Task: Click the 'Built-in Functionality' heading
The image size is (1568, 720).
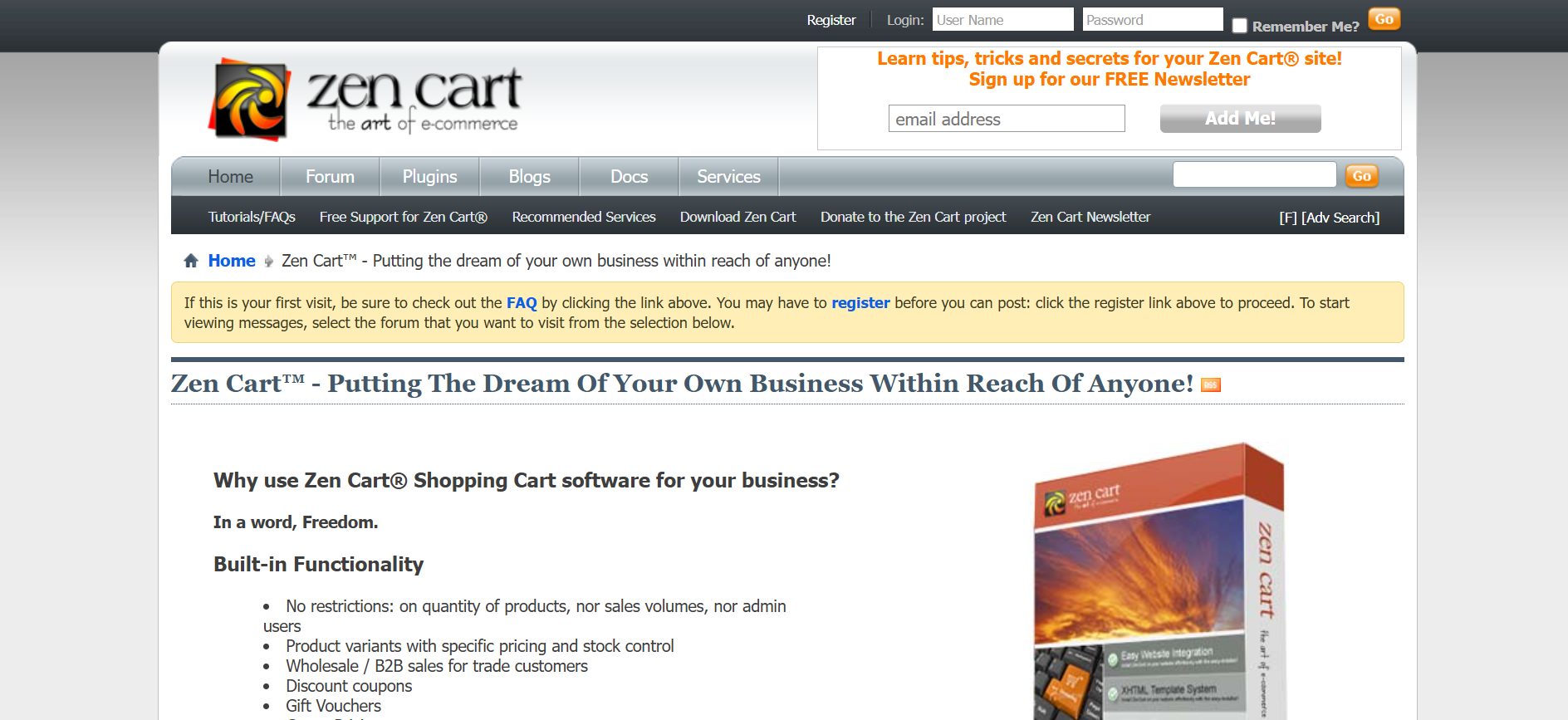Action: pos(318,565)
